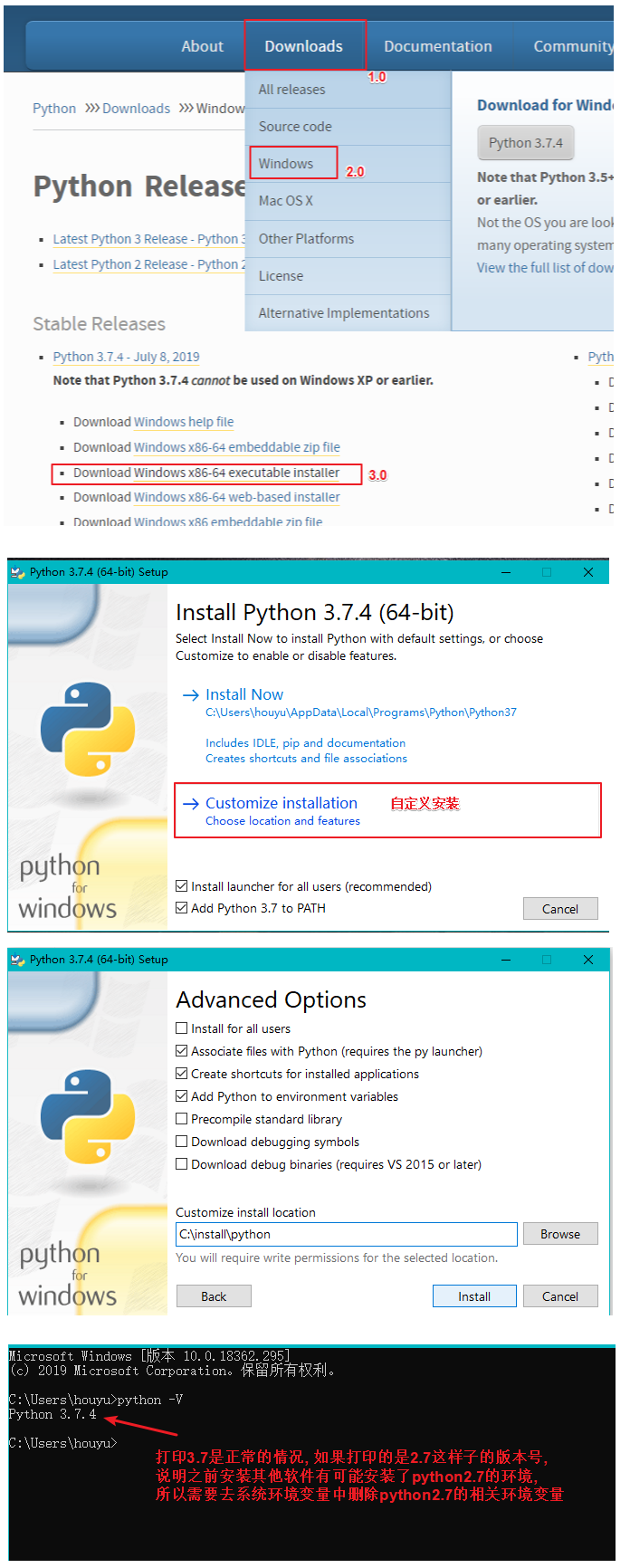Close the first Python Setup window
The width and height of the screenshot is (630, 1568).
point(588,572)
